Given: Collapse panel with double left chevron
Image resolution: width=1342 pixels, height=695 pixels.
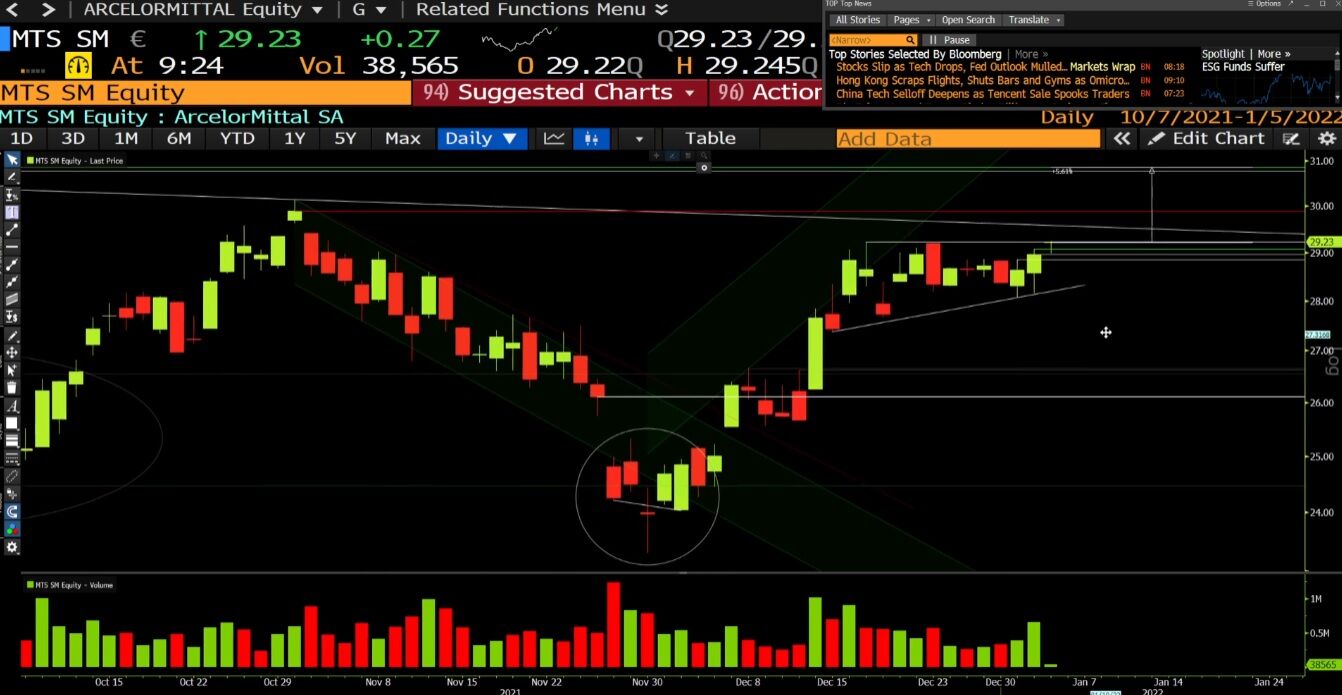Looking at the screenshot, I should coord(1122,139).
